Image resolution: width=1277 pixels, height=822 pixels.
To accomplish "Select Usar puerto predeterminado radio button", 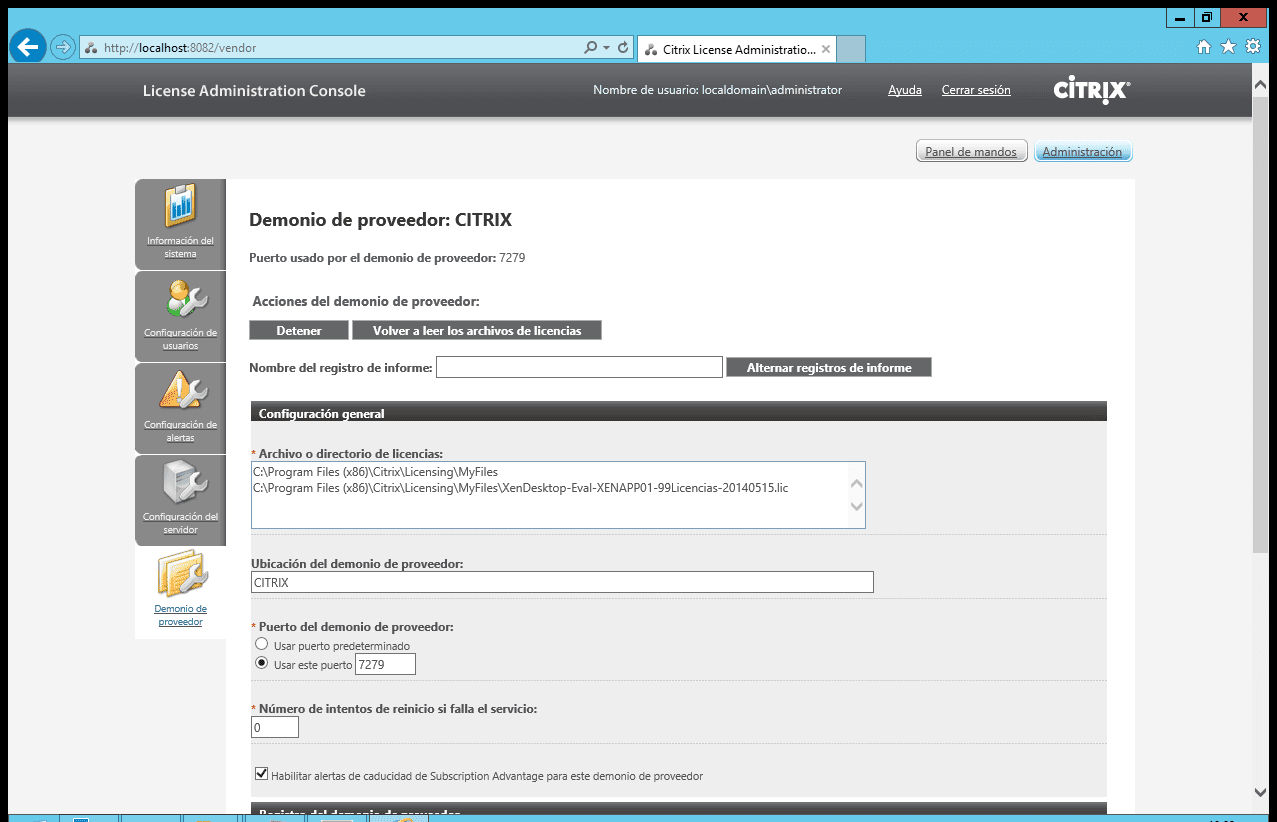I will click(262, 645).
